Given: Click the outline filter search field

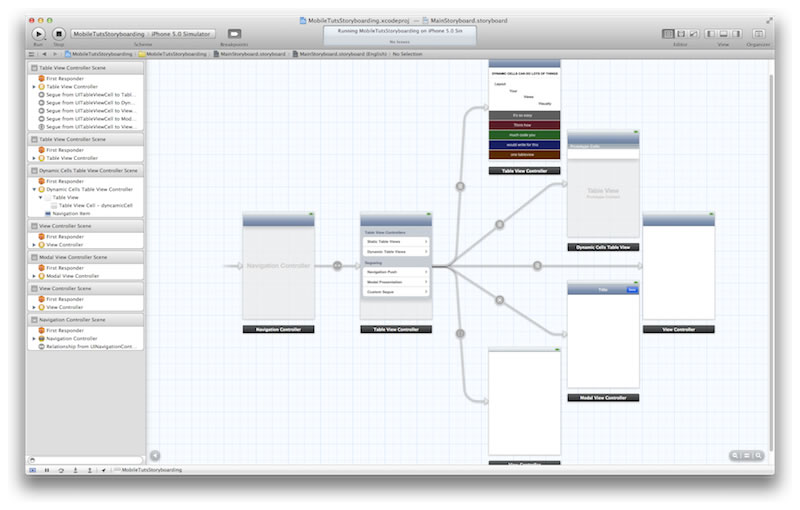Looking at the screenshot, I should (x=85, y=460).
